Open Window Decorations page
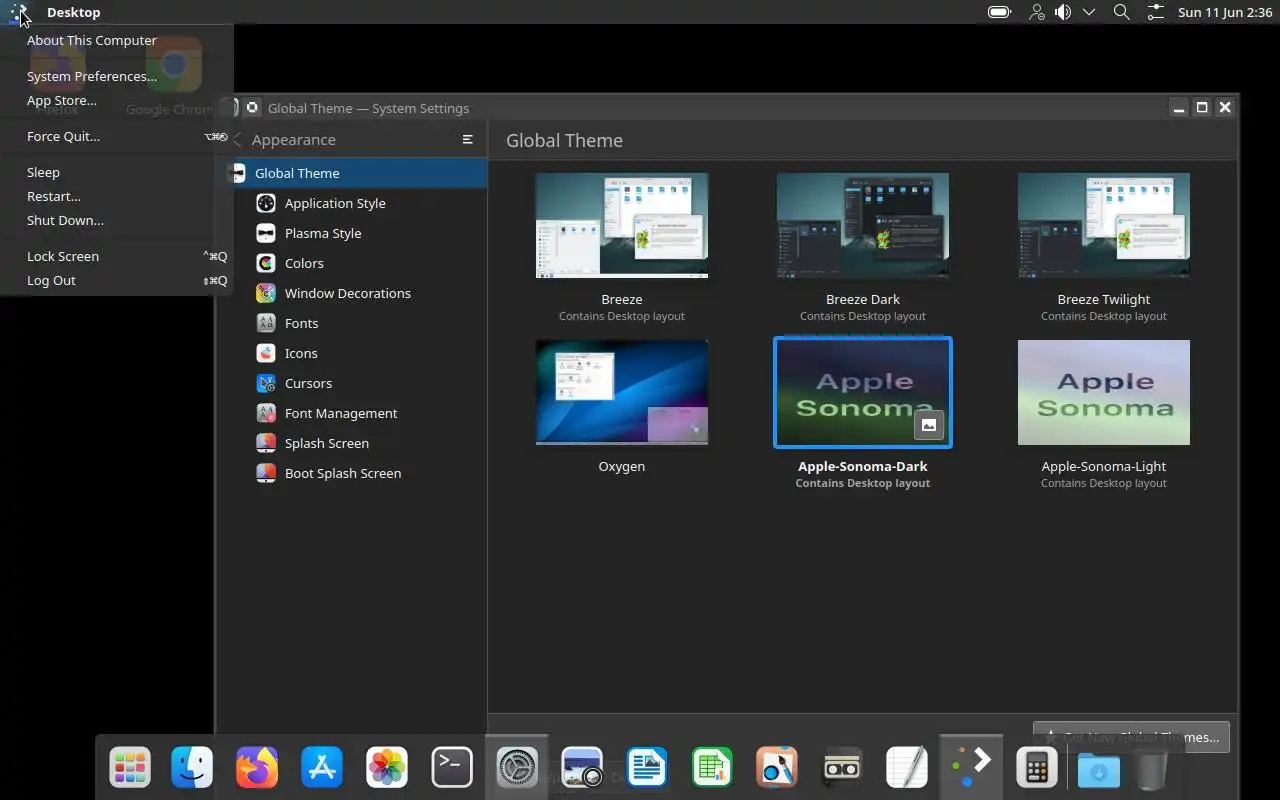Viewport: 1280px width, 800px height. (352, 293)
